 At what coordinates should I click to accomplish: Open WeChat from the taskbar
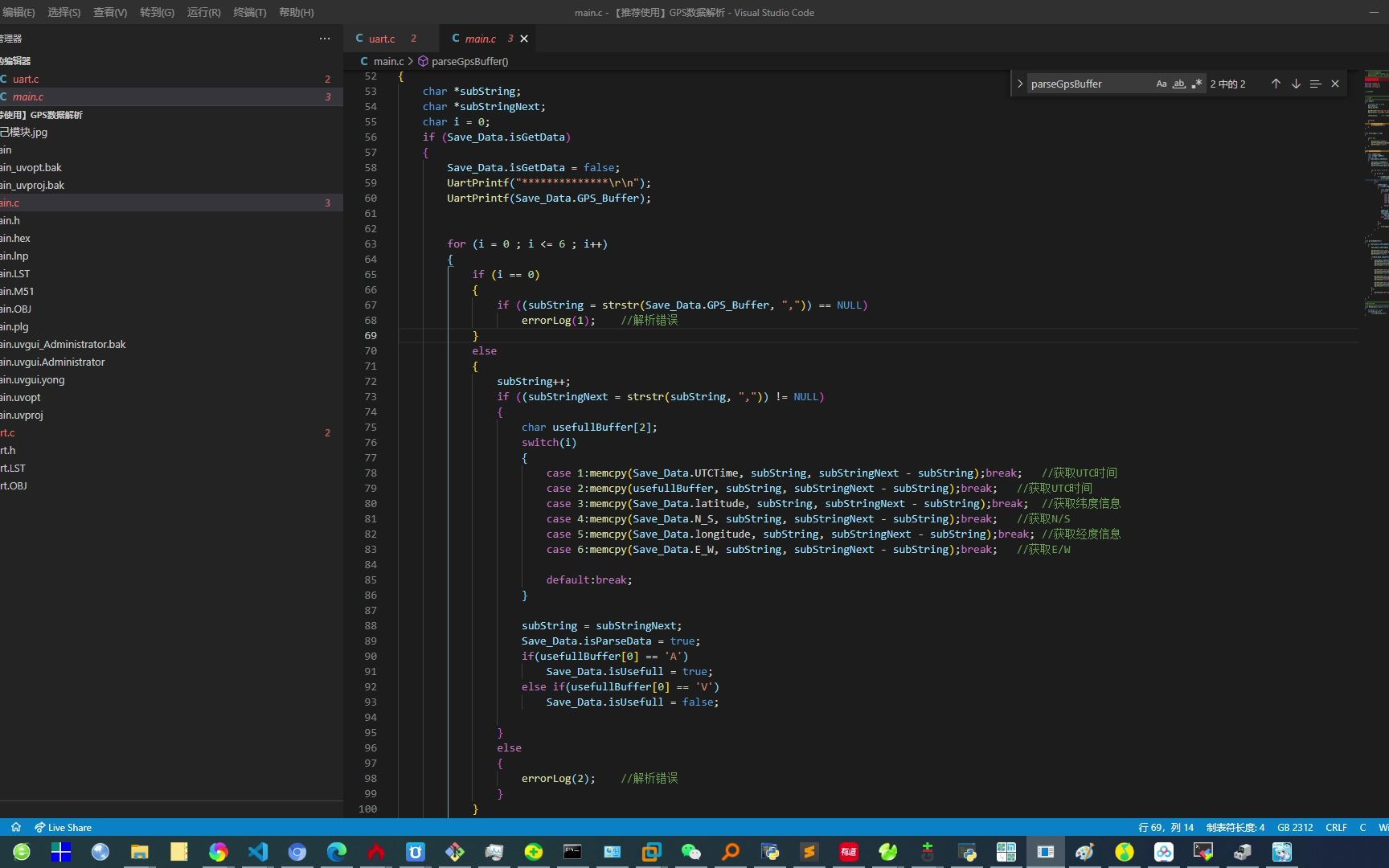click(690, 852)
